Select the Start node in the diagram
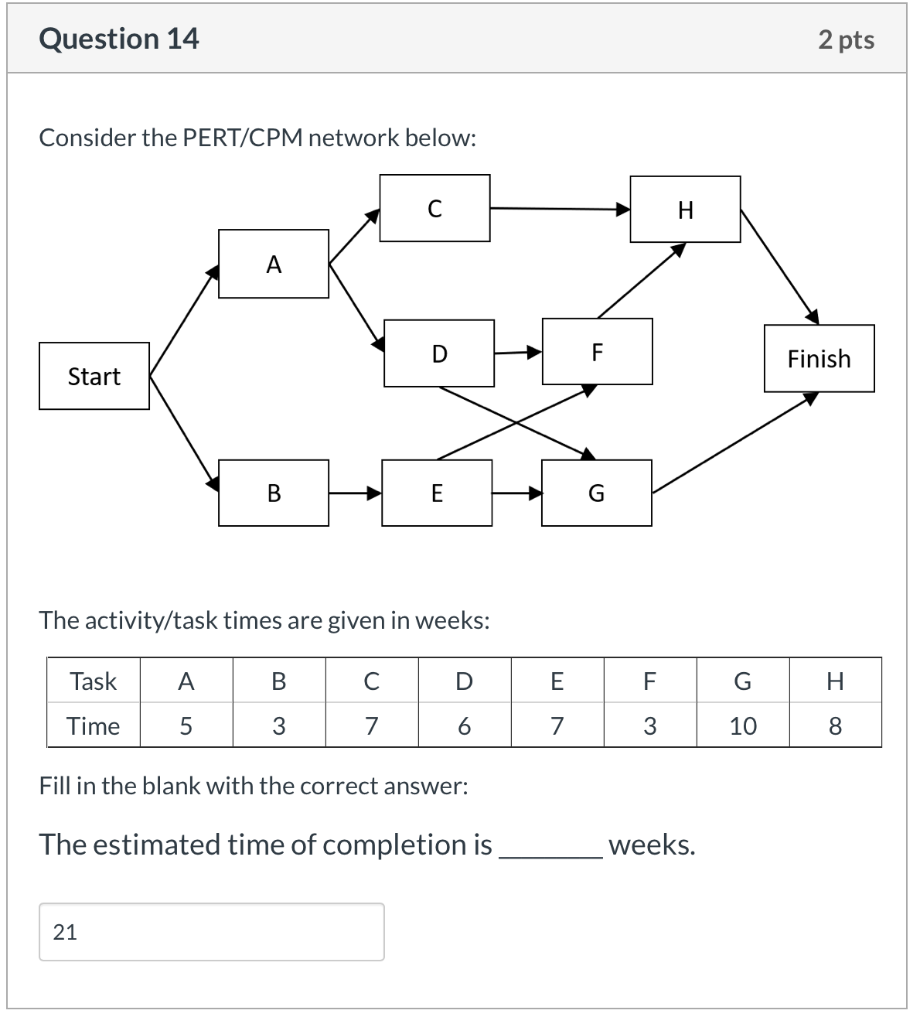 point(93,377)
